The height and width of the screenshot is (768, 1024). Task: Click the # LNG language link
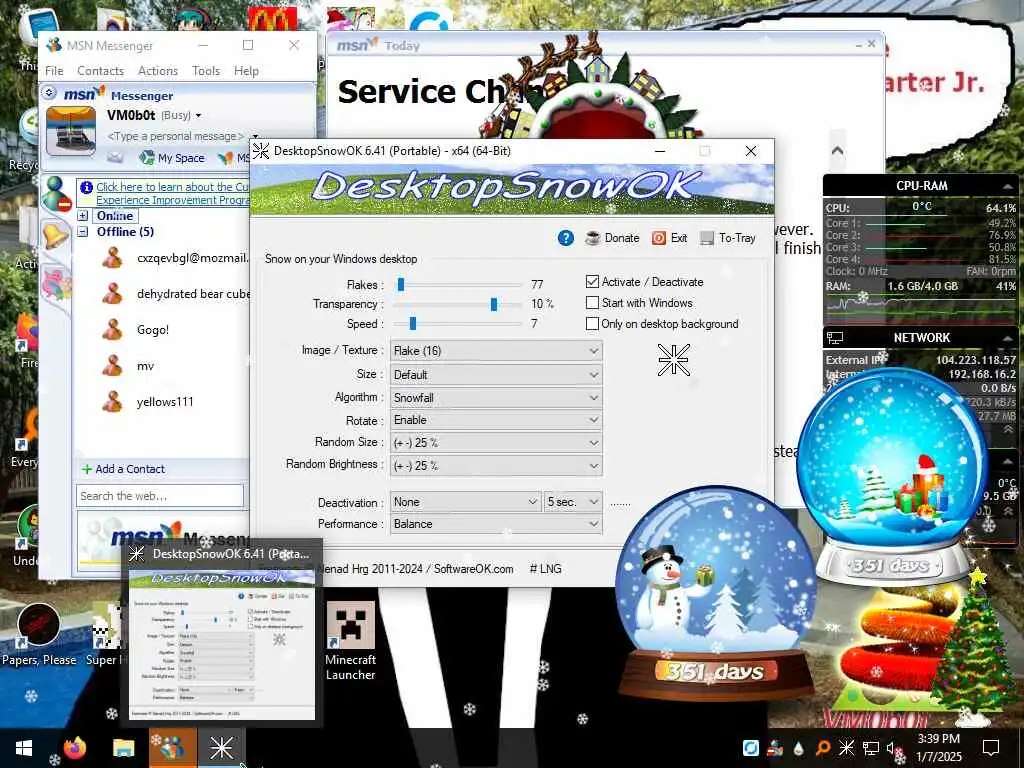point(545,569)
